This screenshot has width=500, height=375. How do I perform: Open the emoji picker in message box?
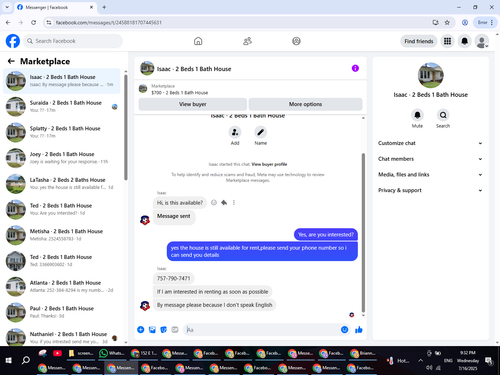click(344, 330)
